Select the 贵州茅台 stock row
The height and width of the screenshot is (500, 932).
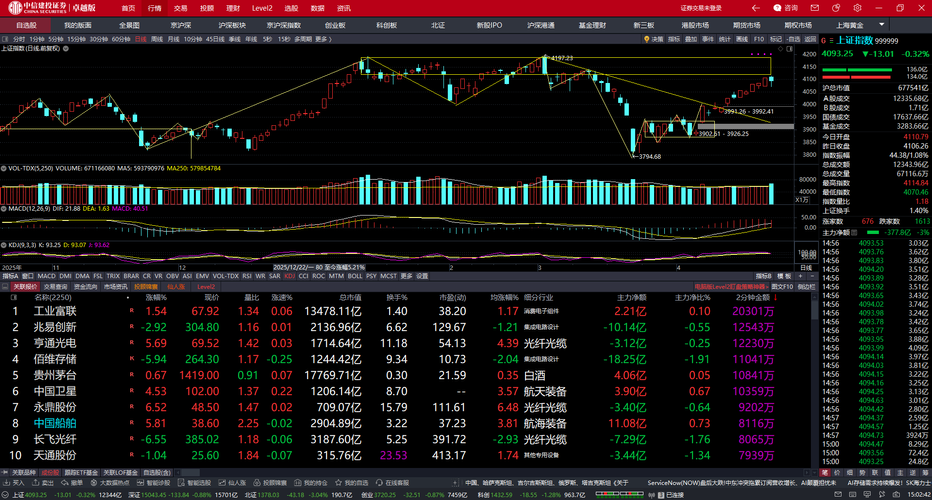pyautogui.click(x=406, y=375)
